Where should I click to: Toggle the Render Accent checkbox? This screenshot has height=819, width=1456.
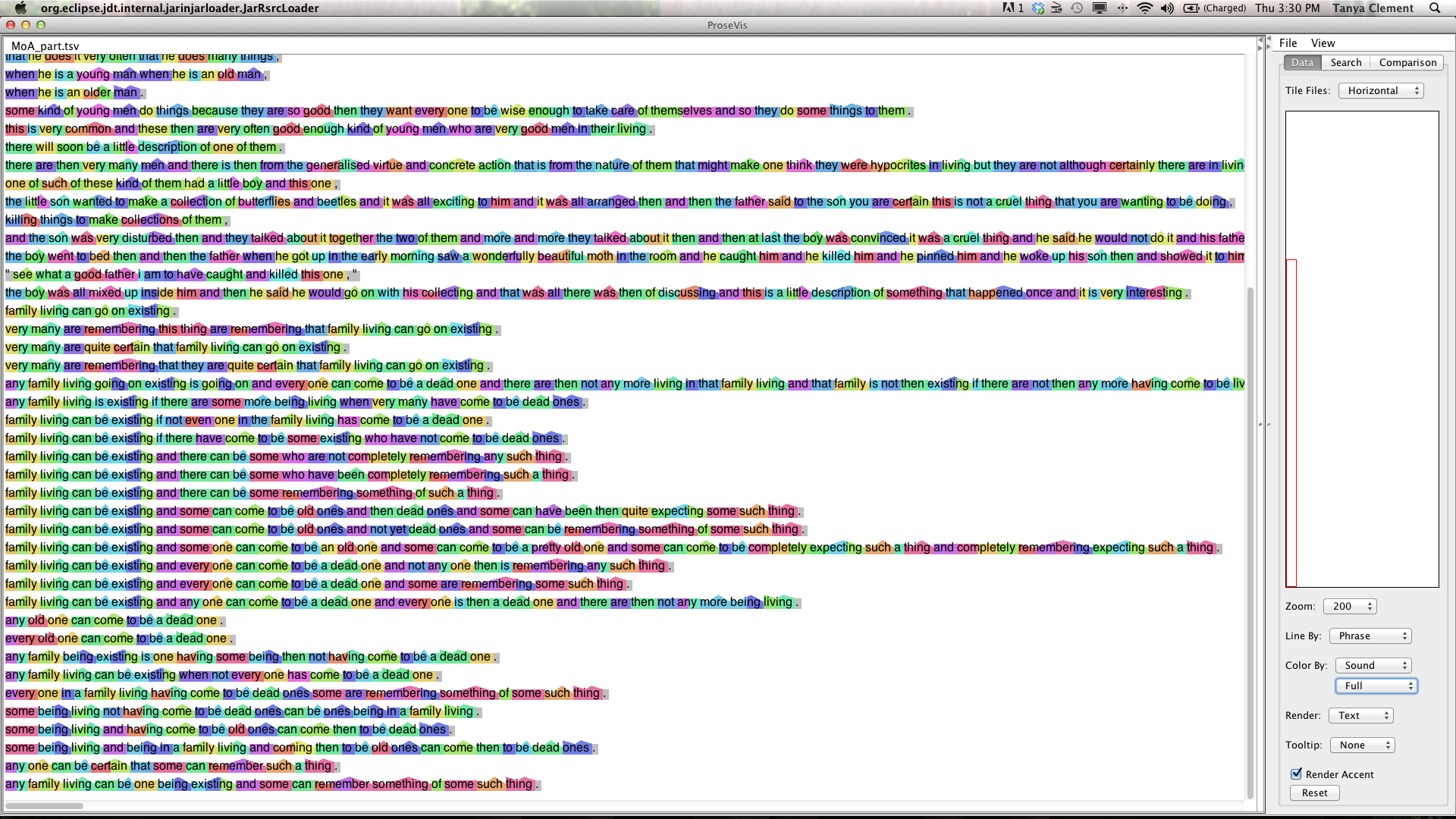click(x=1297, y=773)
